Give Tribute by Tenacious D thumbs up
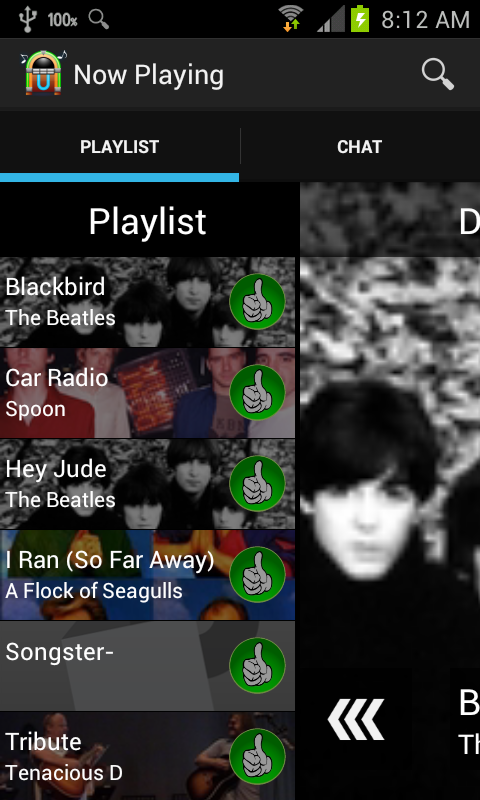This screenshot has height=800, width=480. pos(258,756)
